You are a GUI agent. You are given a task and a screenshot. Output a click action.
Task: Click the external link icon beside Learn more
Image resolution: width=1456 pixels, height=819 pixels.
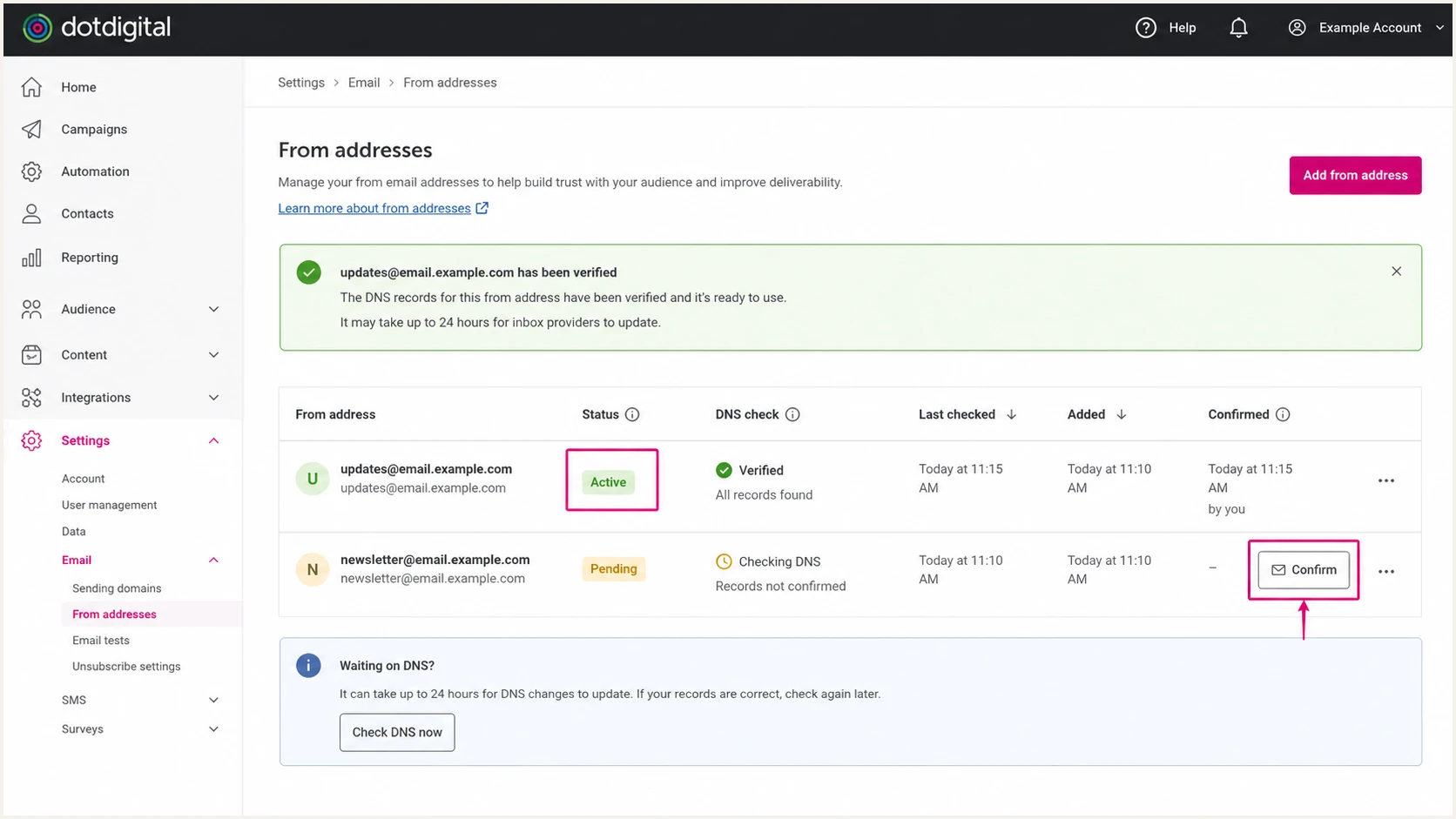(x=482, y=208)
